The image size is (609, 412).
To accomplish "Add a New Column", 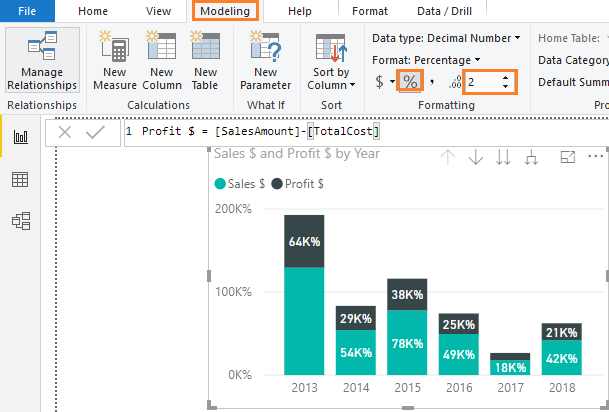I will click(162, 60).
